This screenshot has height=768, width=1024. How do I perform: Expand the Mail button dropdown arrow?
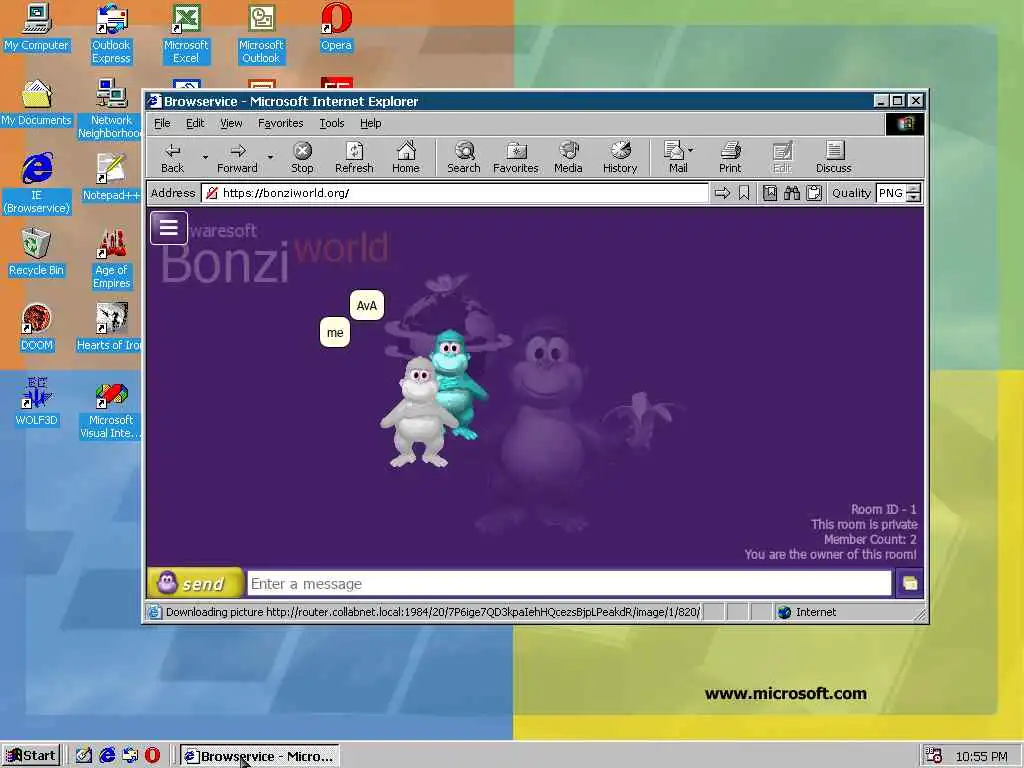point(691,150)
